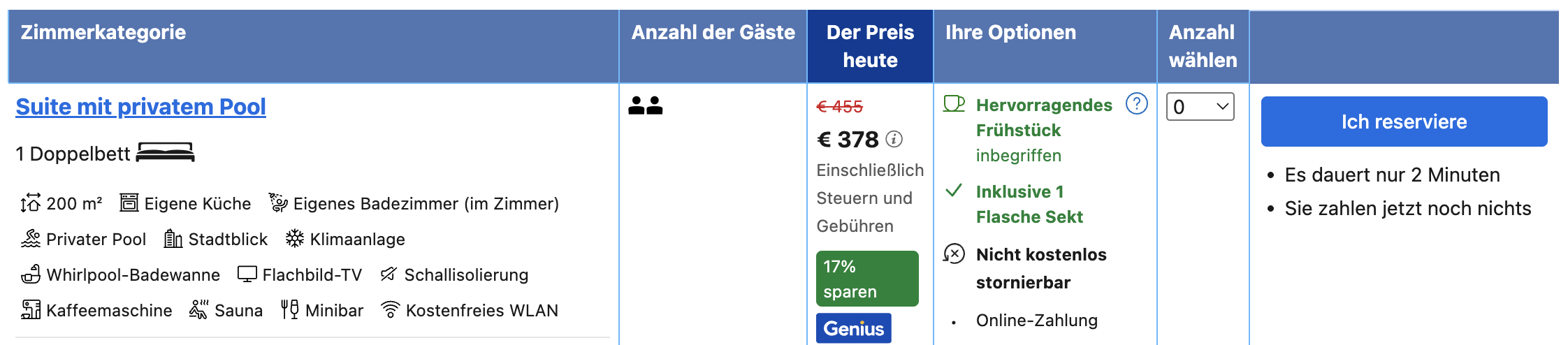The height and width of the screenshot is (345, 1568).
Task: Click the Privater Pool swimmer icon
Action: click(31, 239)
